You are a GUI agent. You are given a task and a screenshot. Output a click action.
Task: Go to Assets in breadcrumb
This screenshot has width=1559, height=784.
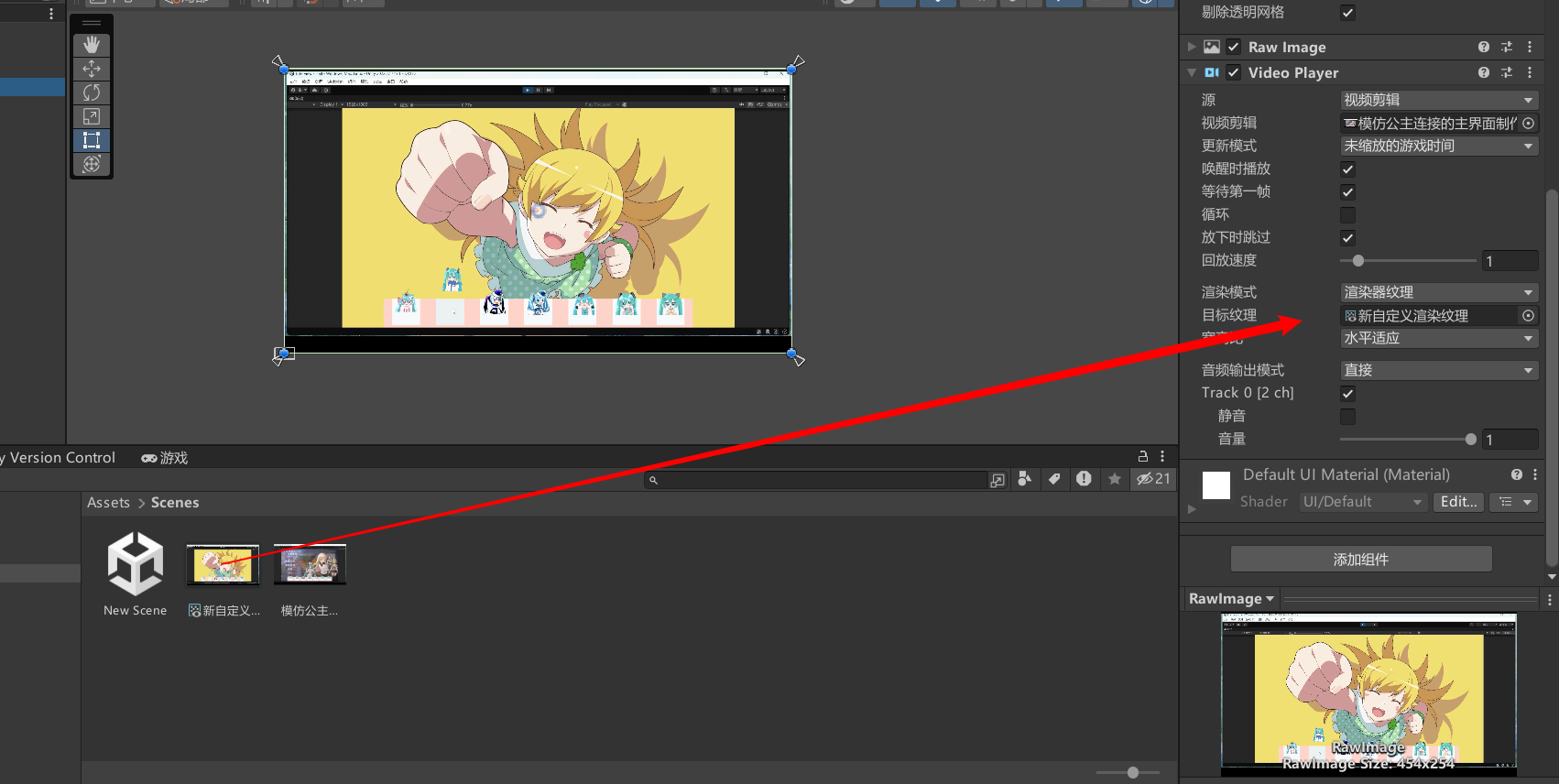pos(108,503)
